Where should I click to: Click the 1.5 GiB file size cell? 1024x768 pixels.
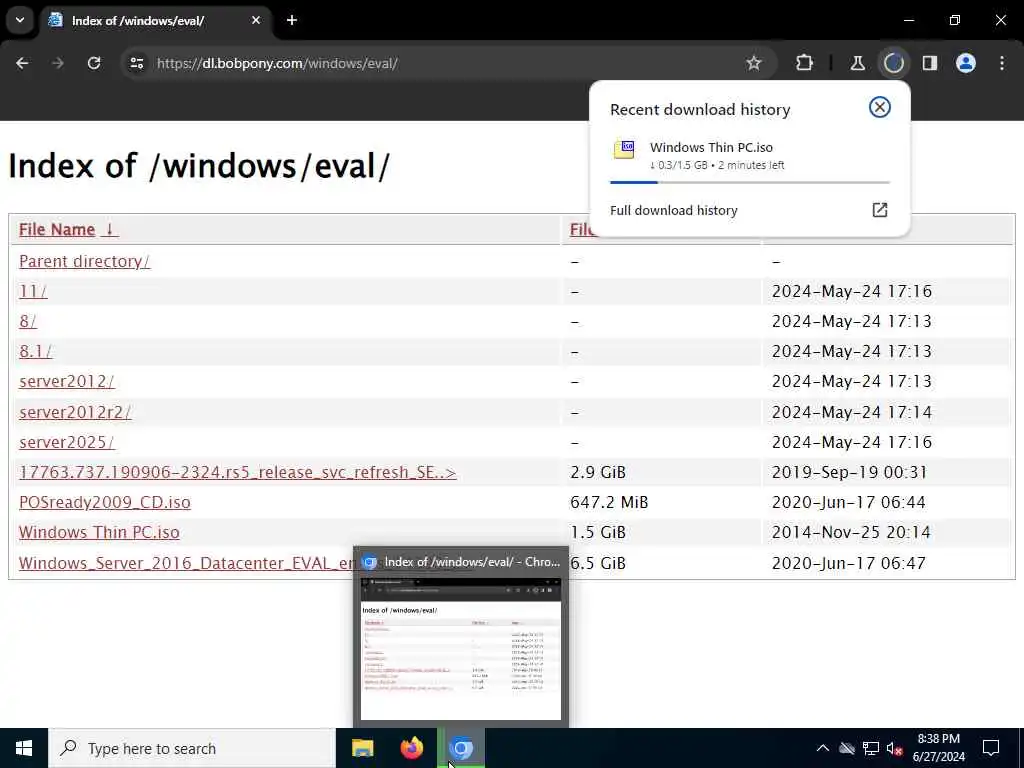598,532
